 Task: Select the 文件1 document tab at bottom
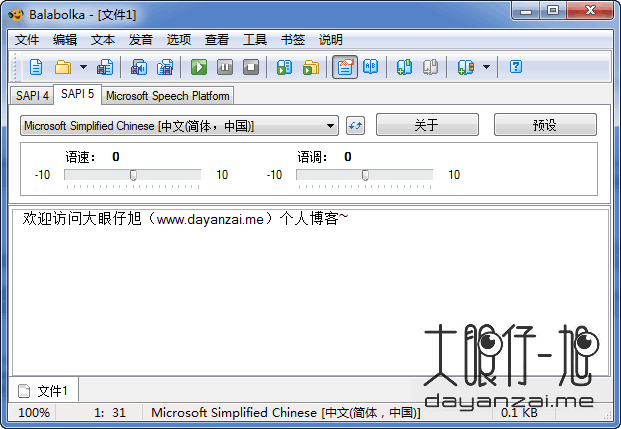click(44, 391)
